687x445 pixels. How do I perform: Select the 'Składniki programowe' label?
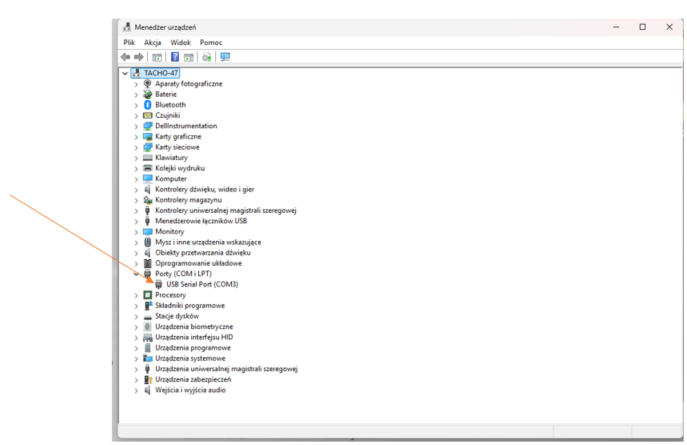tap(190, 306)
